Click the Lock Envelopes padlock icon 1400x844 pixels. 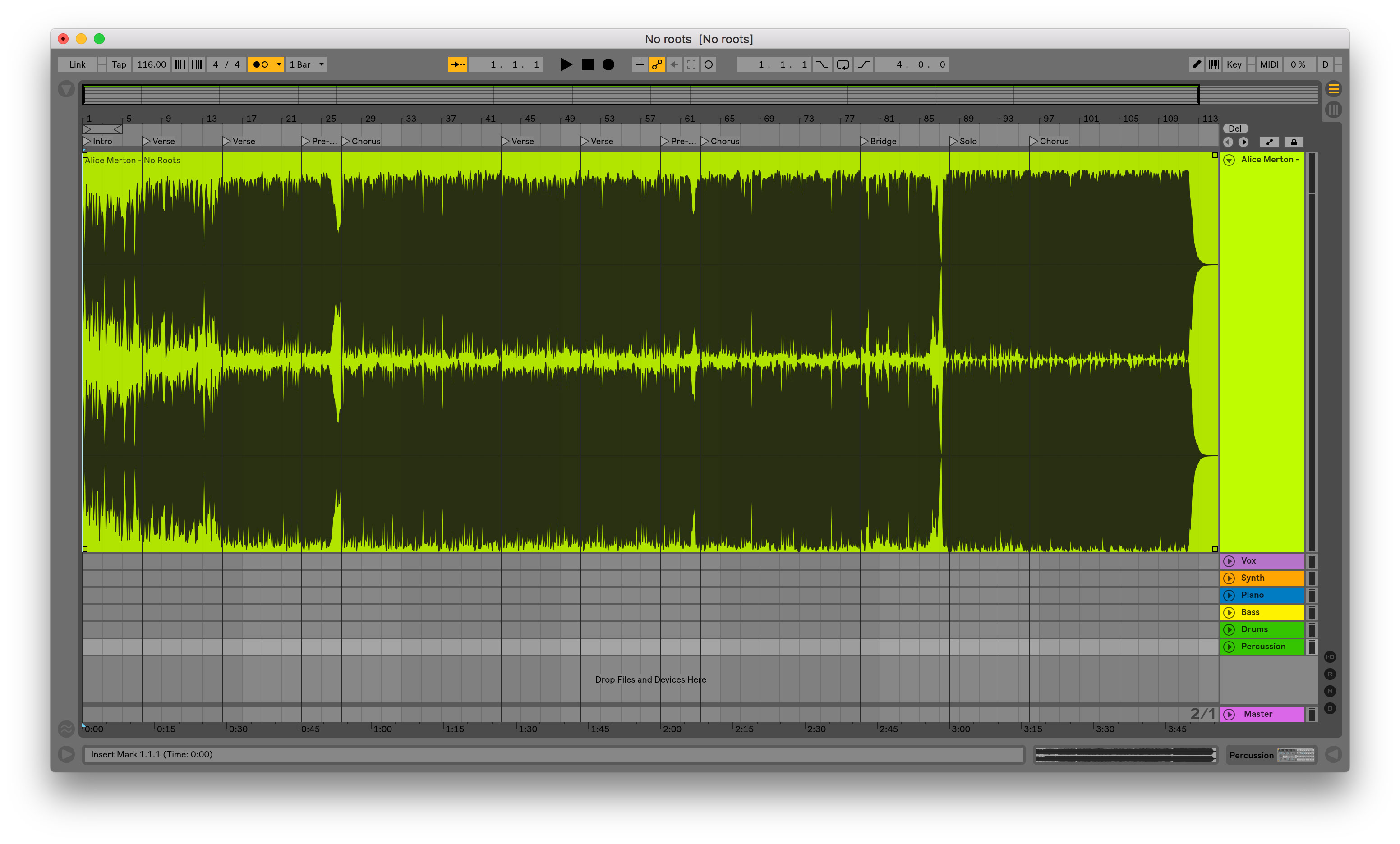[x=1294, y=142]
